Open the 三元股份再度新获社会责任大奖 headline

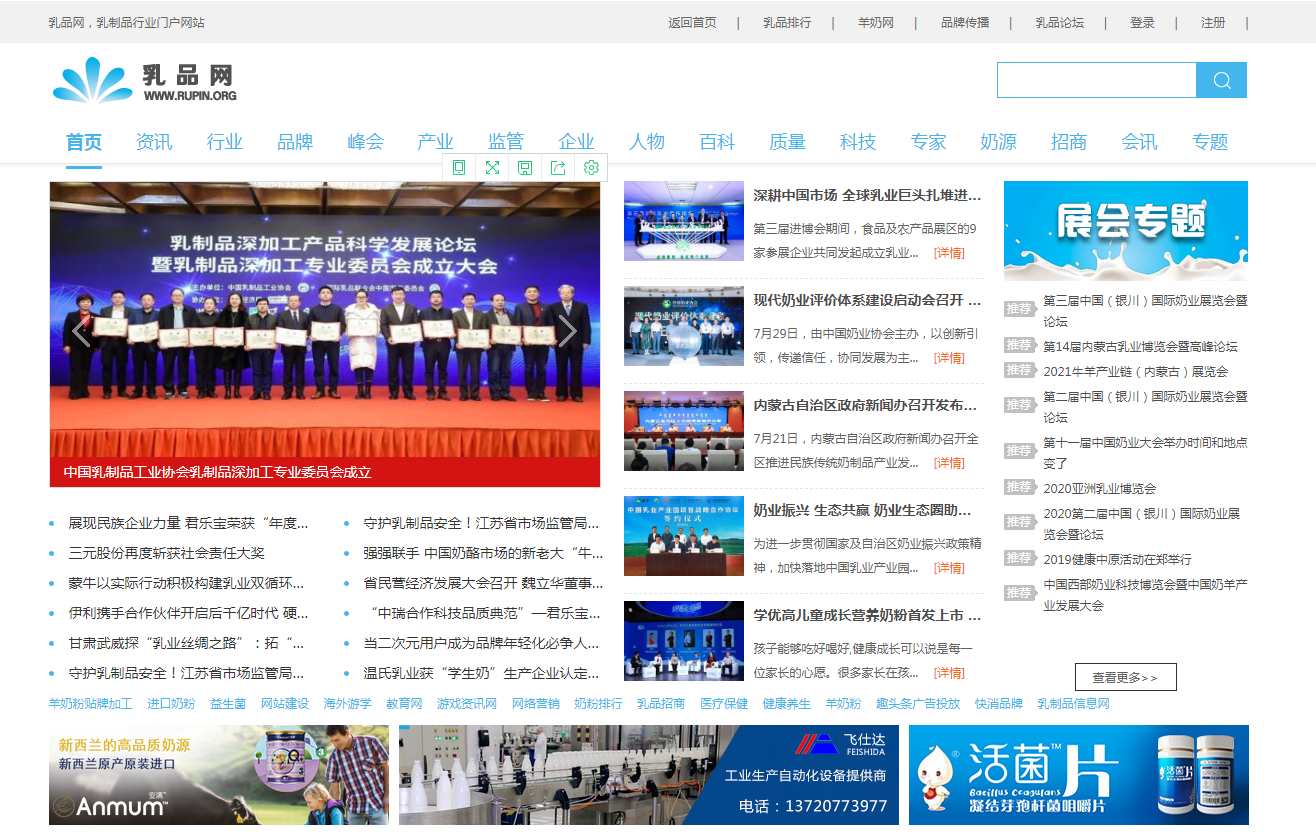166,553
